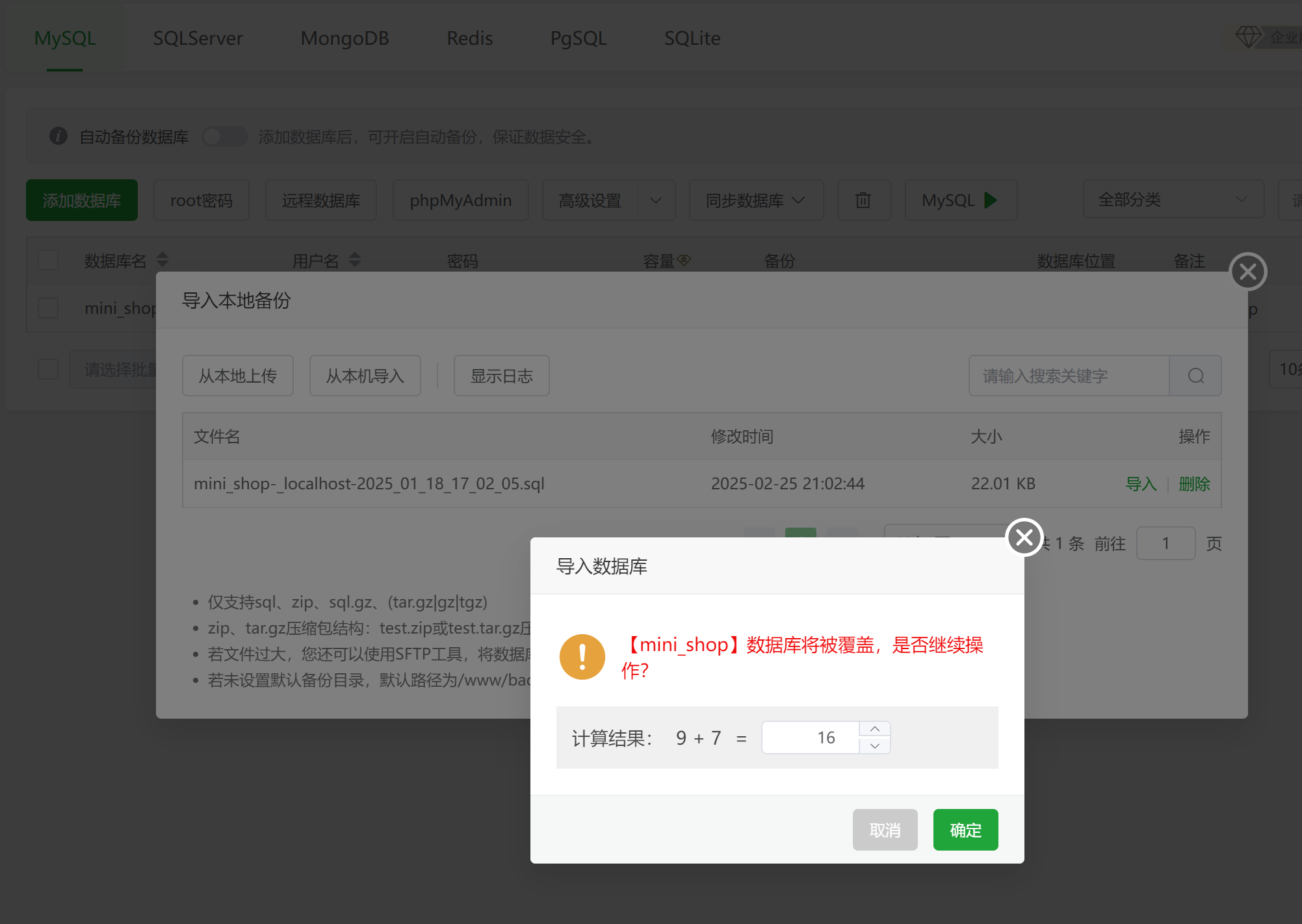Sort by database name arrows
1302x924 pixels.
click(x=163, y=260)
